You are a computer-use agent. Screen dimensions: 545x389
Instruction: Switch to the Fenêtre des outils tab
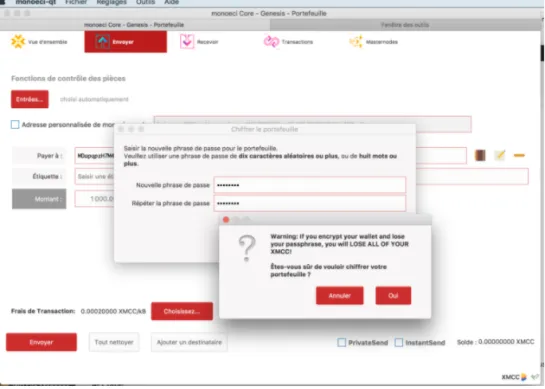(405, 25)
